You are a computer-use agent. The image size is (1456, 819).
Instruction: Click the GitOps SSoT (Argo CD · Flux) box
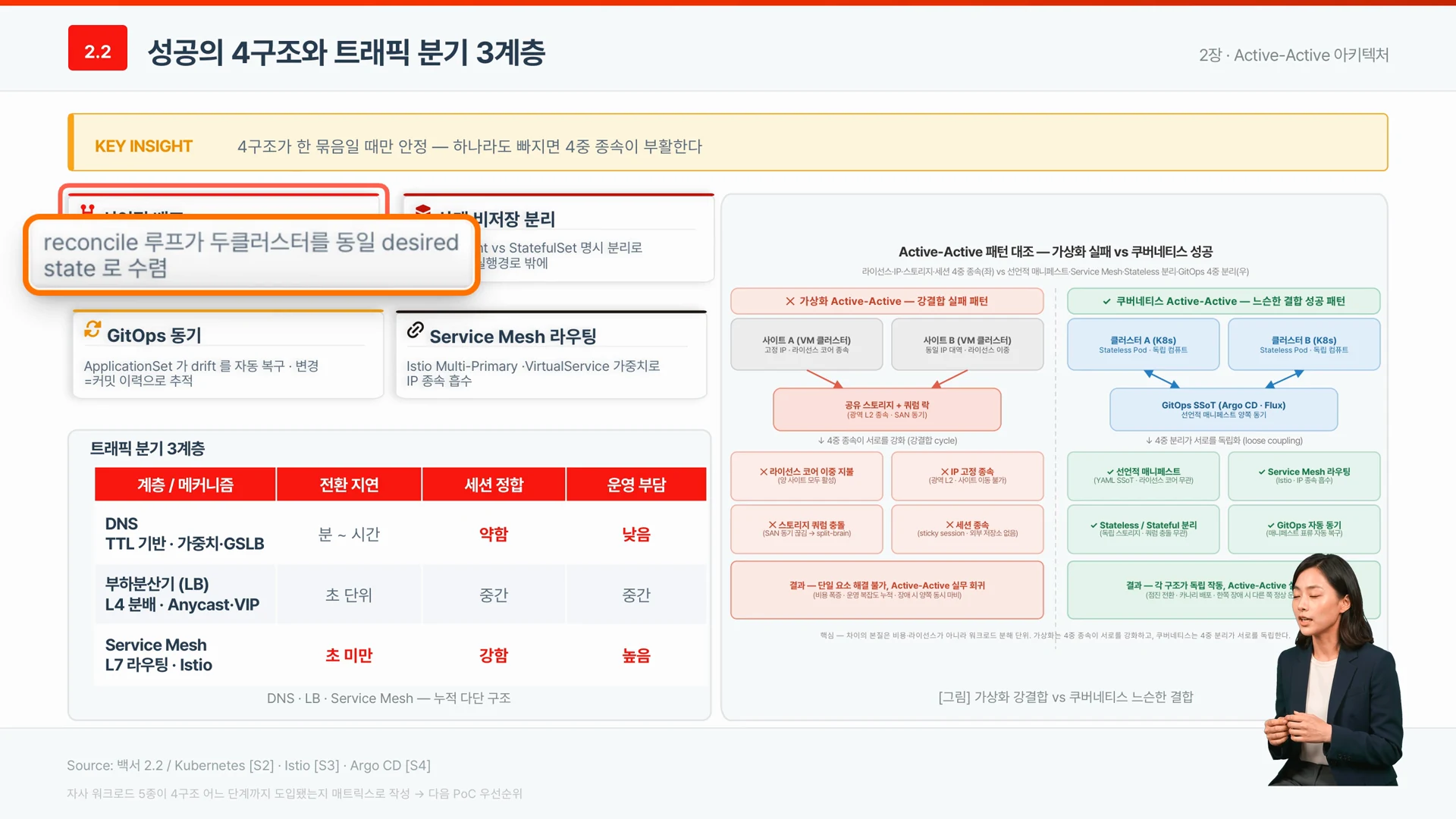pos(1224,409)
